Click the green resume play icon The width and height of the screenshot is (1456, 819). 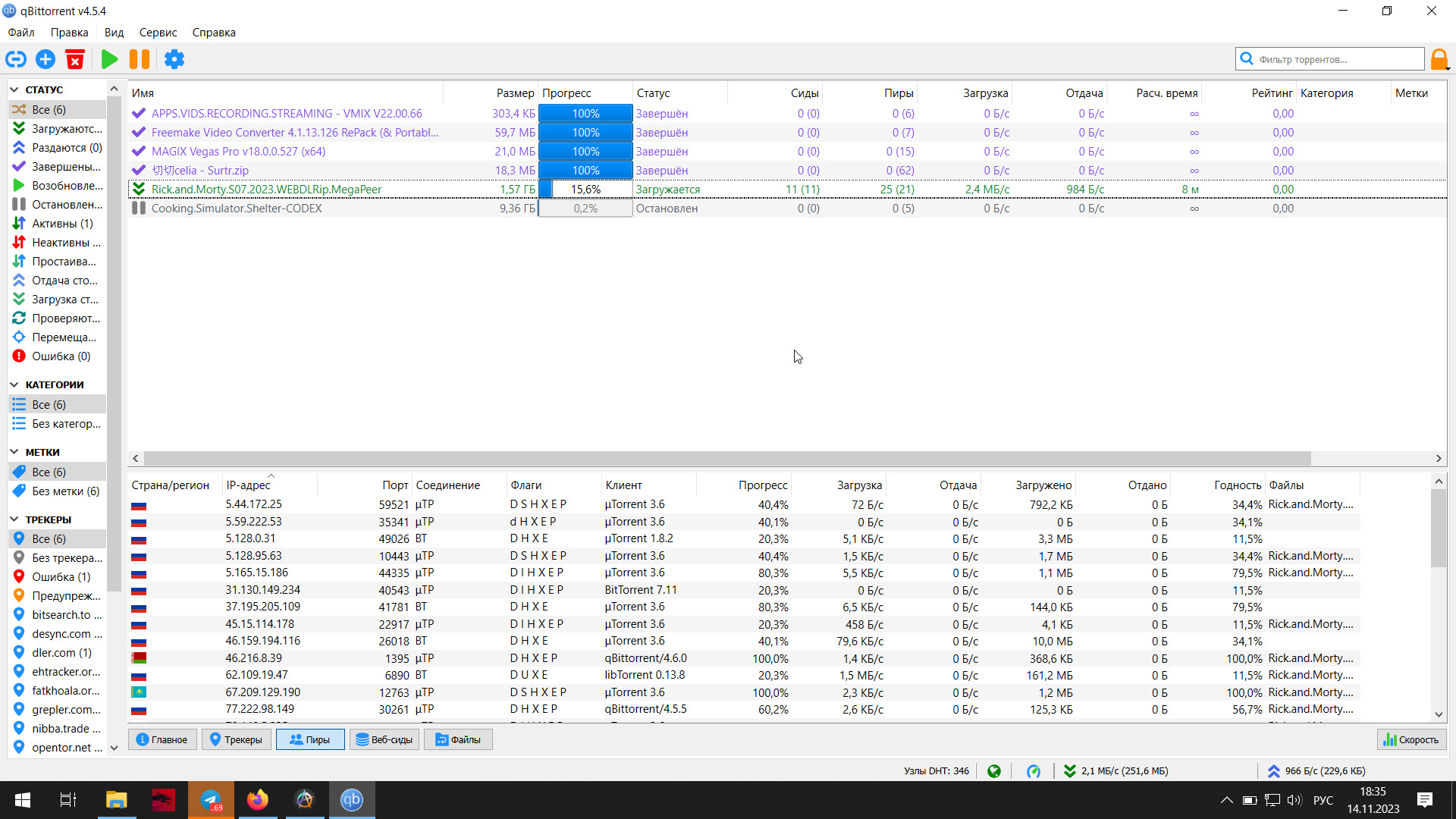[x=109, y=59]
